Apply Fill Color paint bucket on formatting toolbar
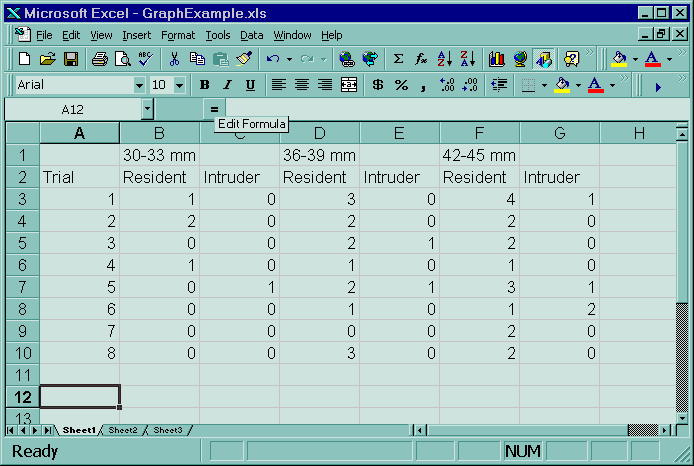This screenshot has width=694, height=466. (562, 85)
